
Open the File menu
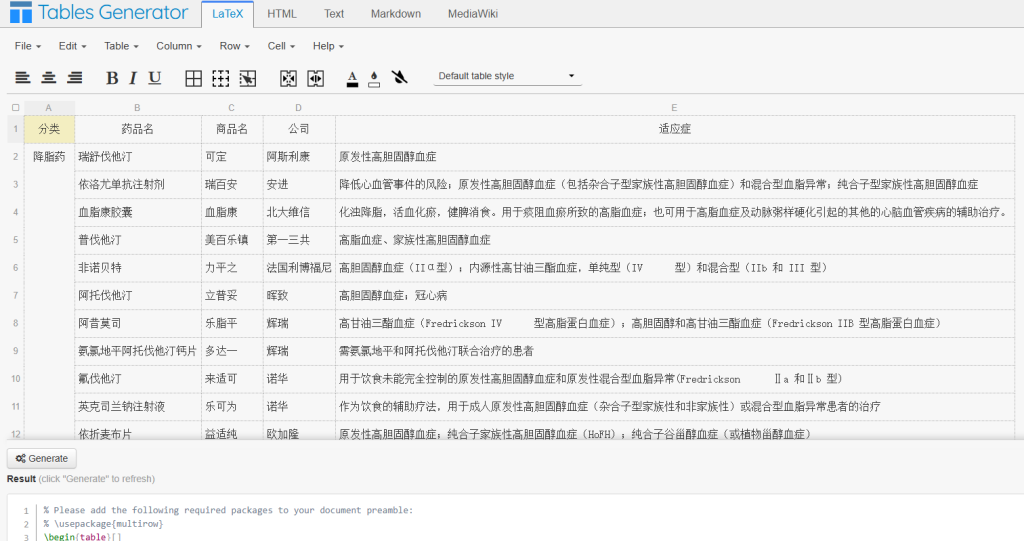click(x=27, y=46)
